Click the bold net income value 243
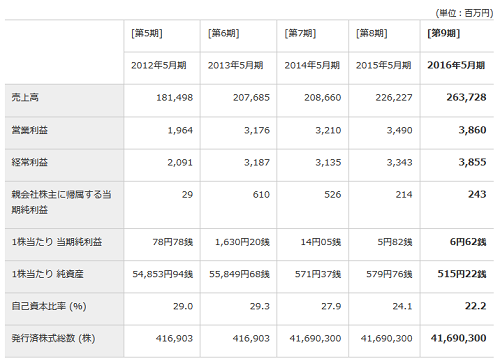The width and height of the screenshot is (500, 361). tap(477, 194)
